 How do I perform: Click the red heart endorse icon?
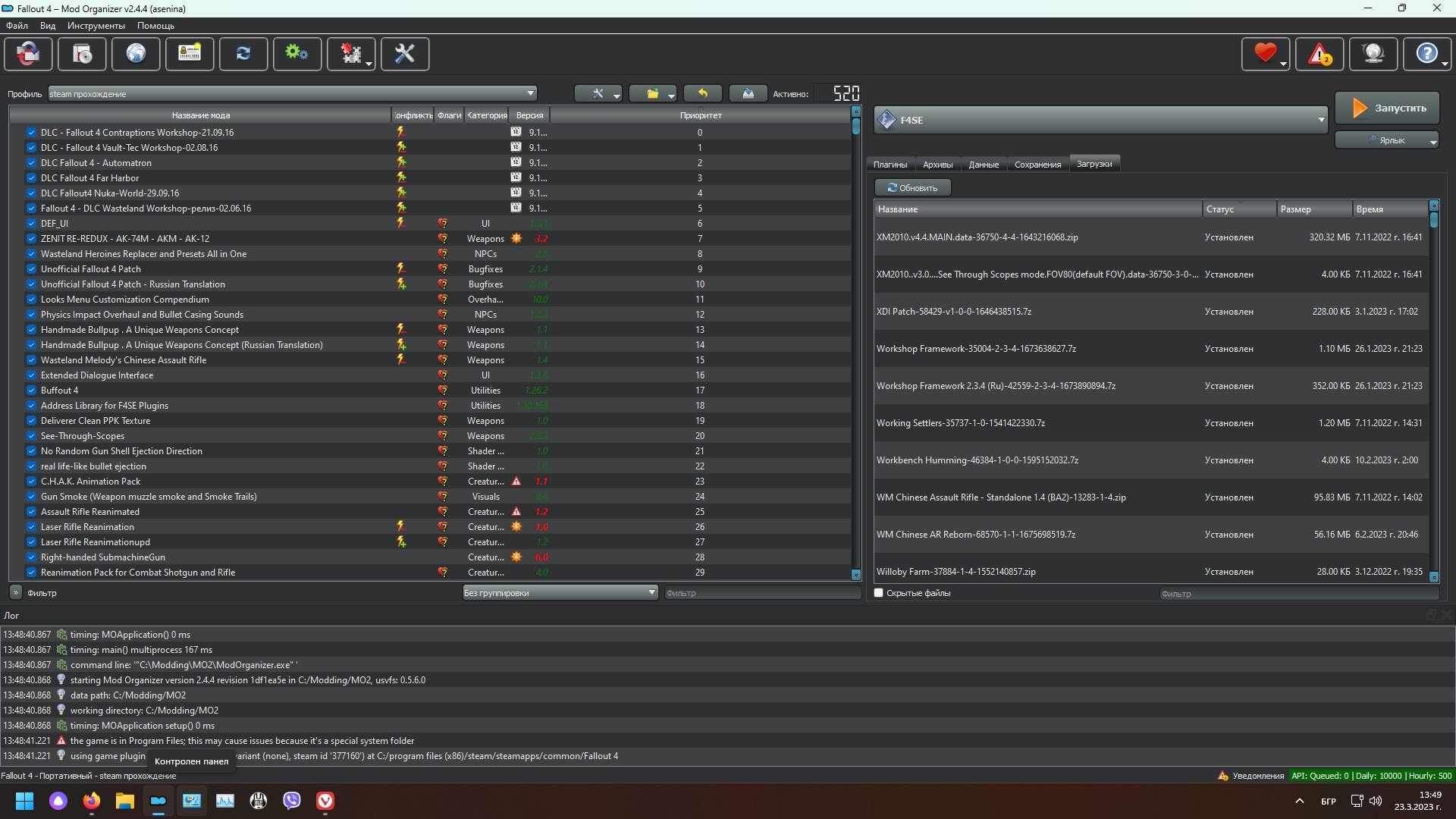[1264, 54]
